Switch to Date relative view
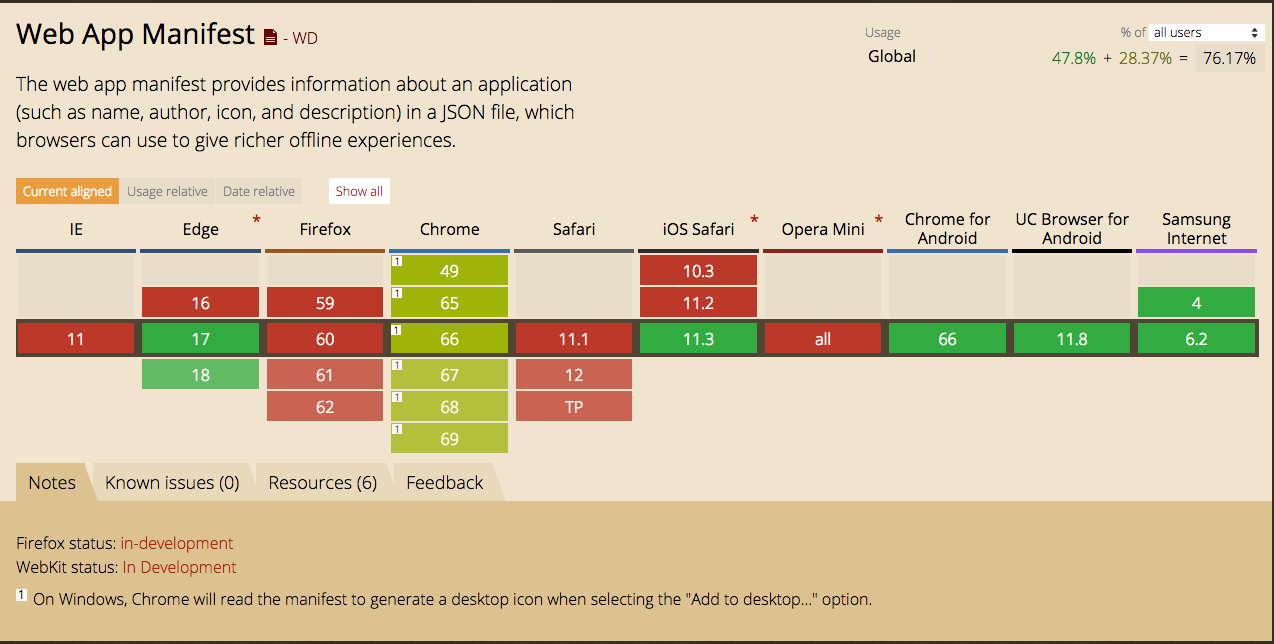This screenshot has width=1274, height=644. click(x=259, y=191)
